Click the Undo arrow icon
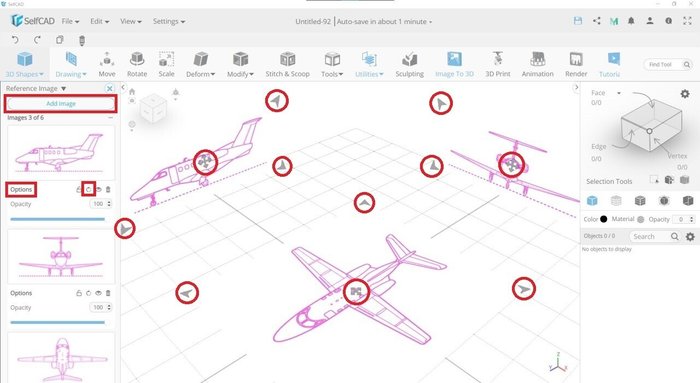The width and height of the screenshot is (700, 383). click(x=15, y=40)
